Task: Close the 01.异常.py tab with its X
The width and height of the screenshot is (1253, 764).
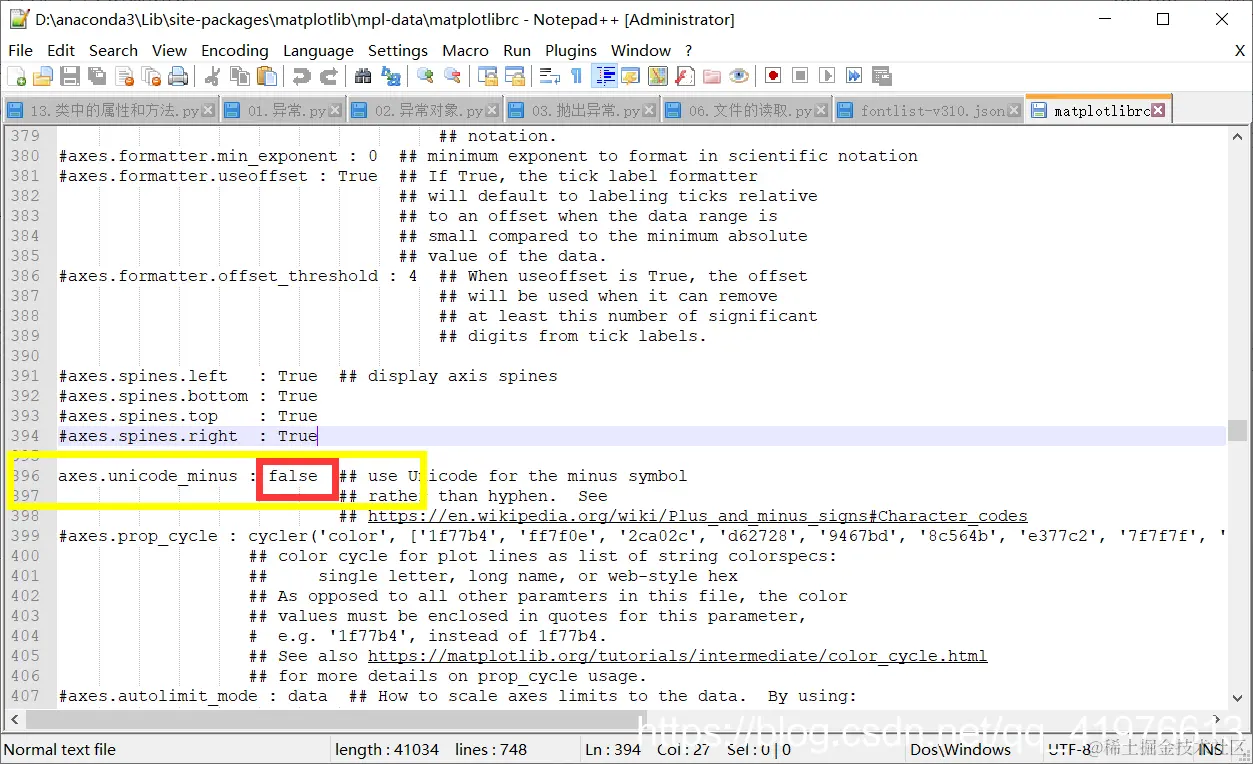Action: 335,111
